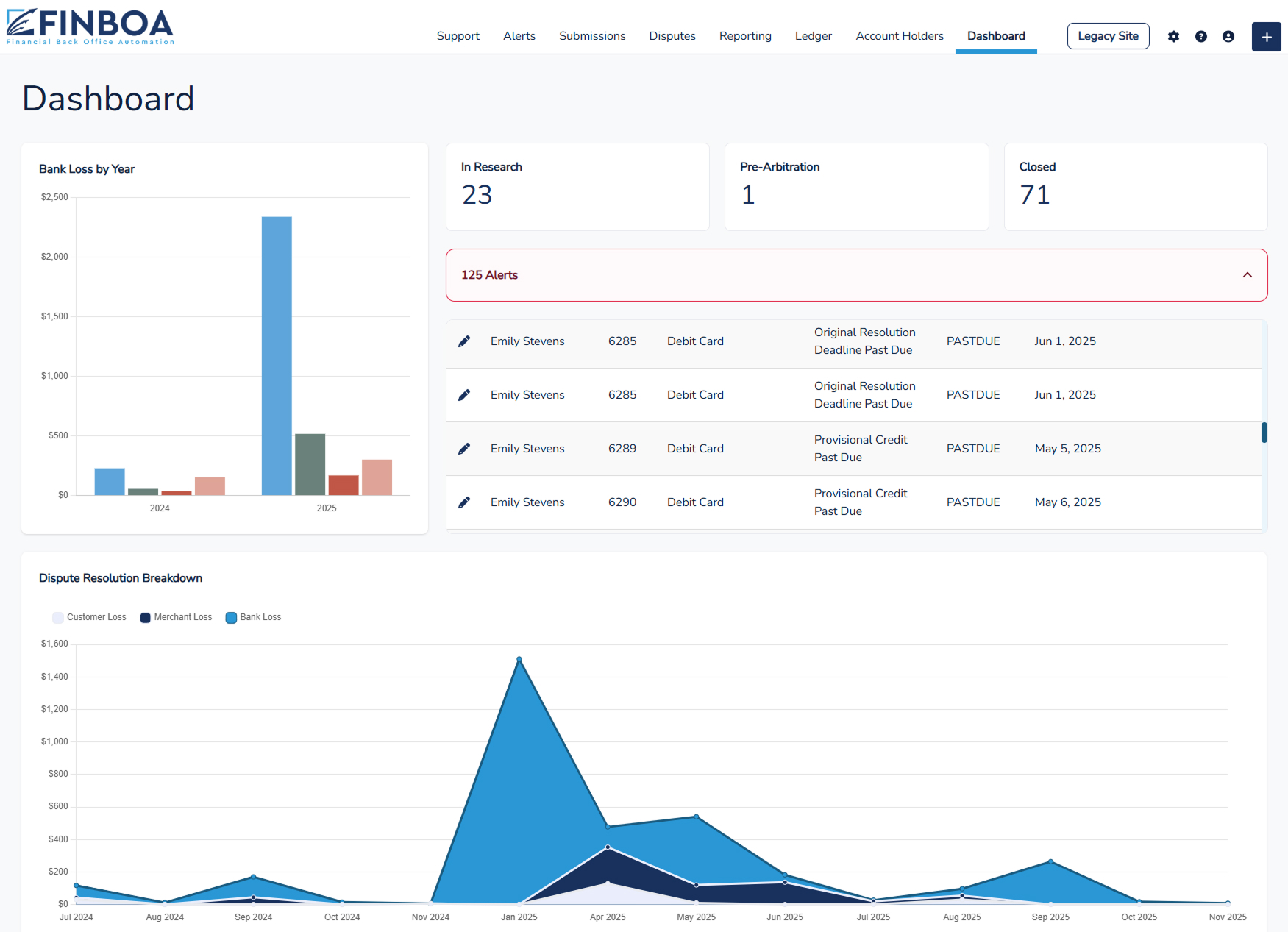The image size is (1288, 932).
Task: Open the Account Holders section
Action: [x=899, y=35]
